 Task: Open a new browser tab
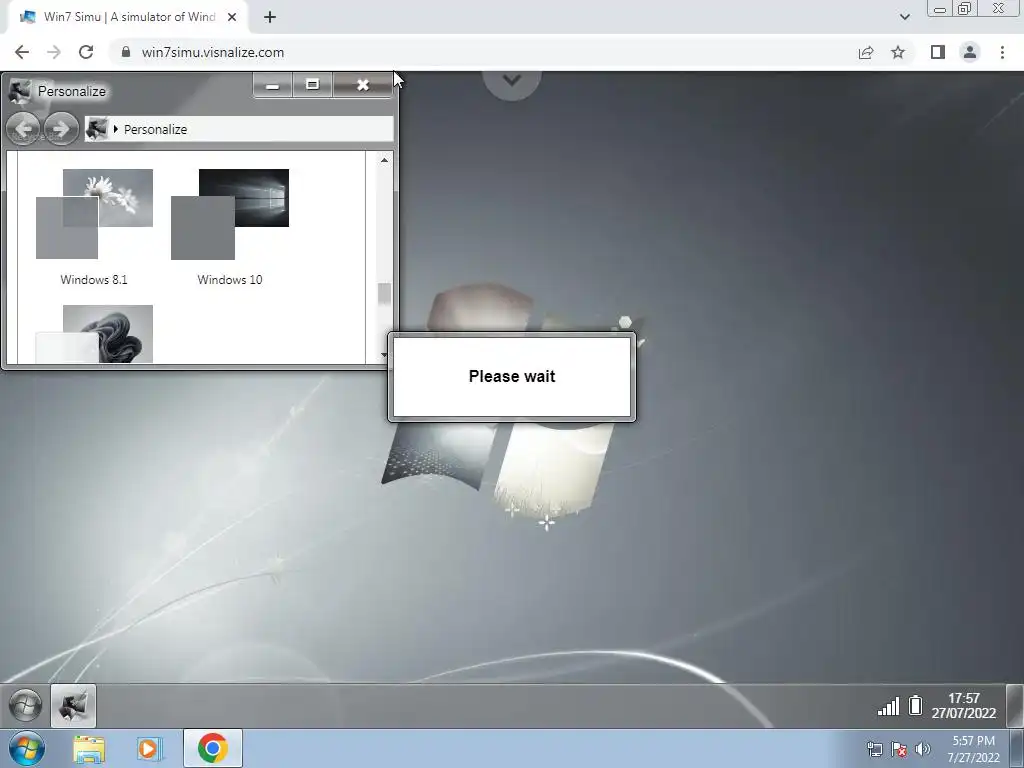pyautogui.click(x=270, y=18)
